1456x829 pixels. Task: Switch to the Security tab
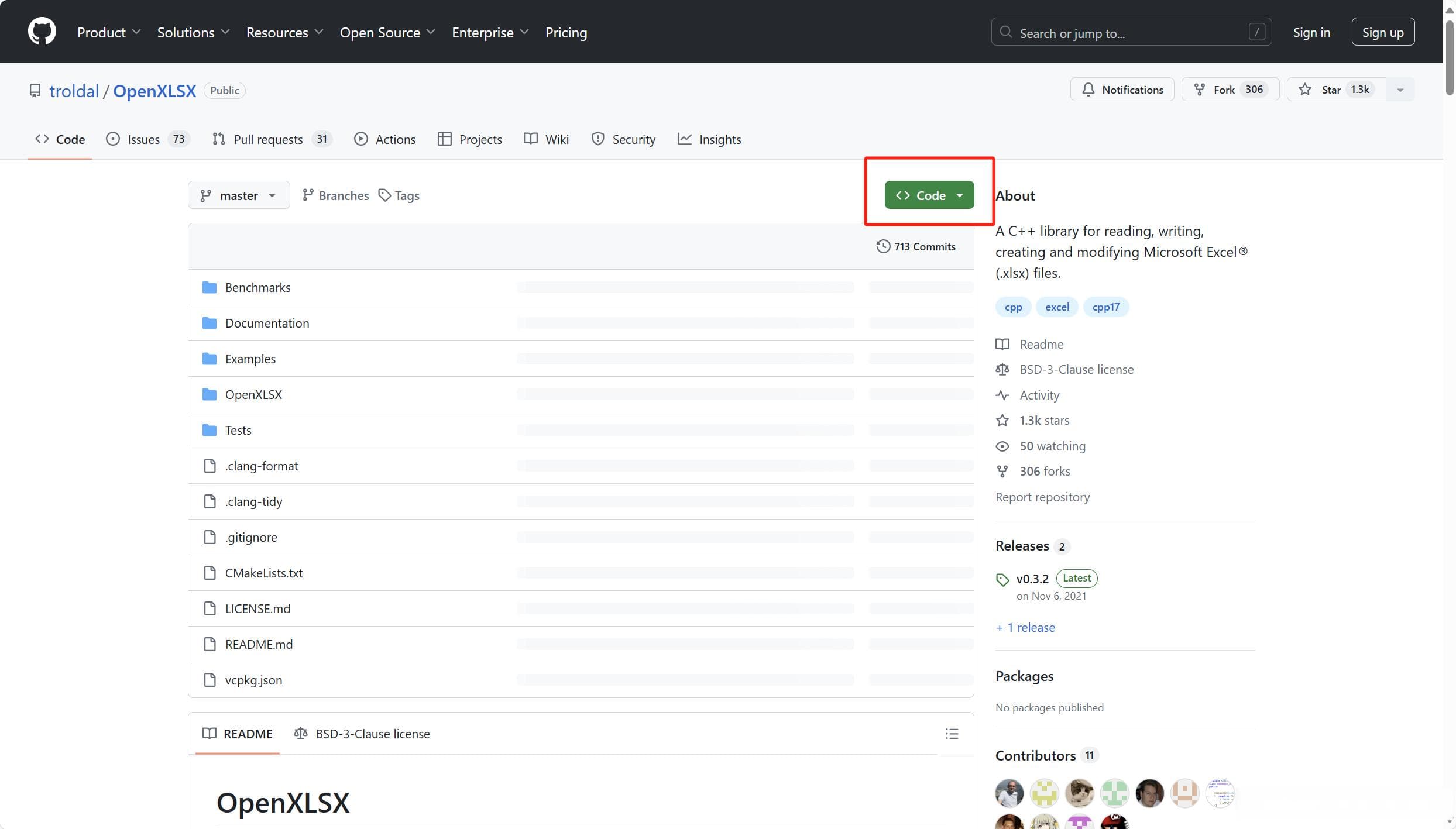tap(623, 139)
